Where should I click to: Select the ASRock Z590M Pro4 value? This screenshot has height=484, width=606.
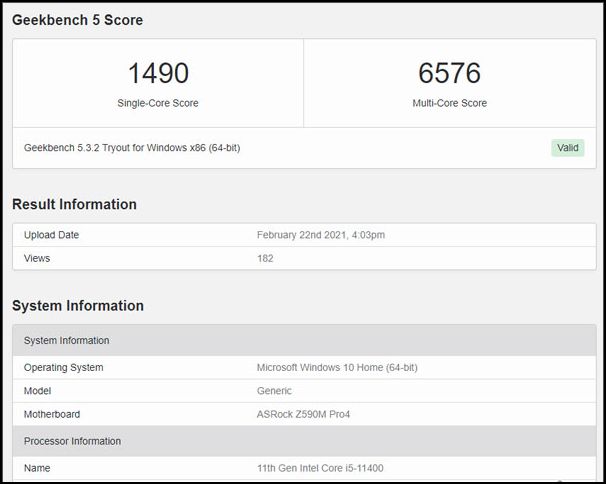coord(303,414)
